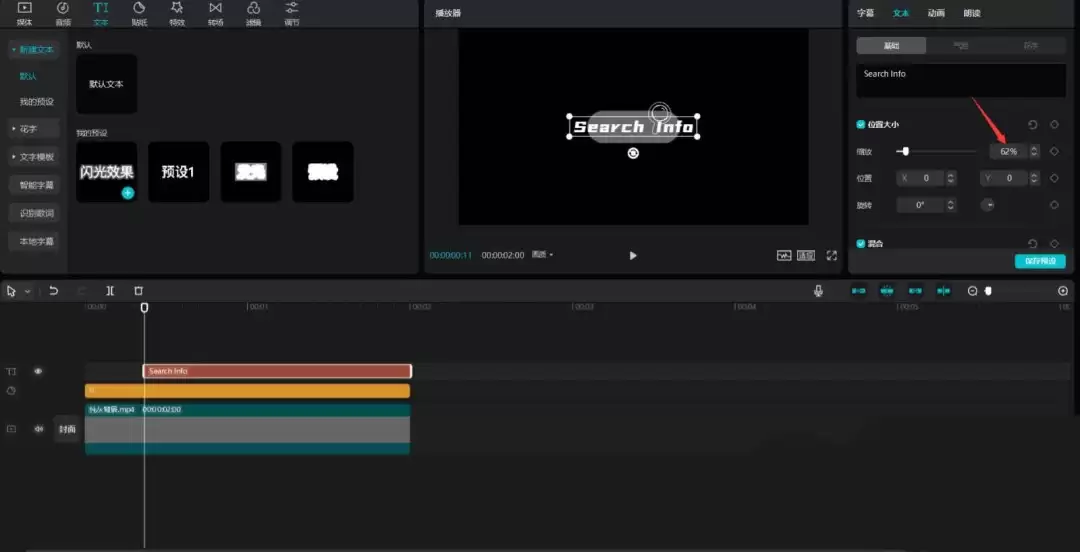Click the stepper arrows of the 62% scale field
The width and height of the screenshot is (1080, 552).
point(1034,152)
